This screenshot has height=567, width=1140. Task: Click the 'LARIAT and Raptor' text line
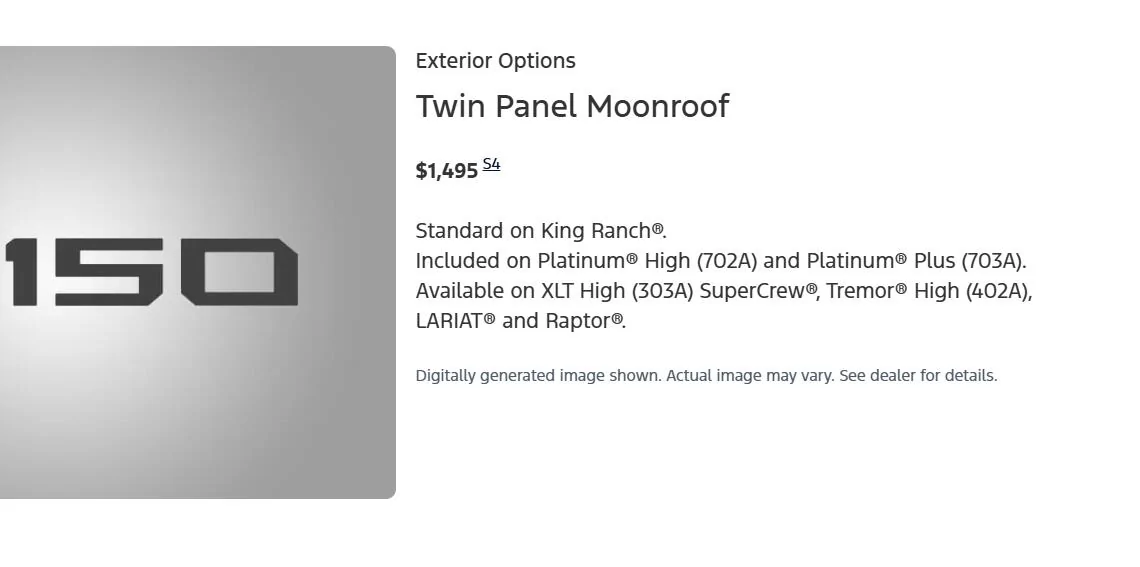click(520, 321)
